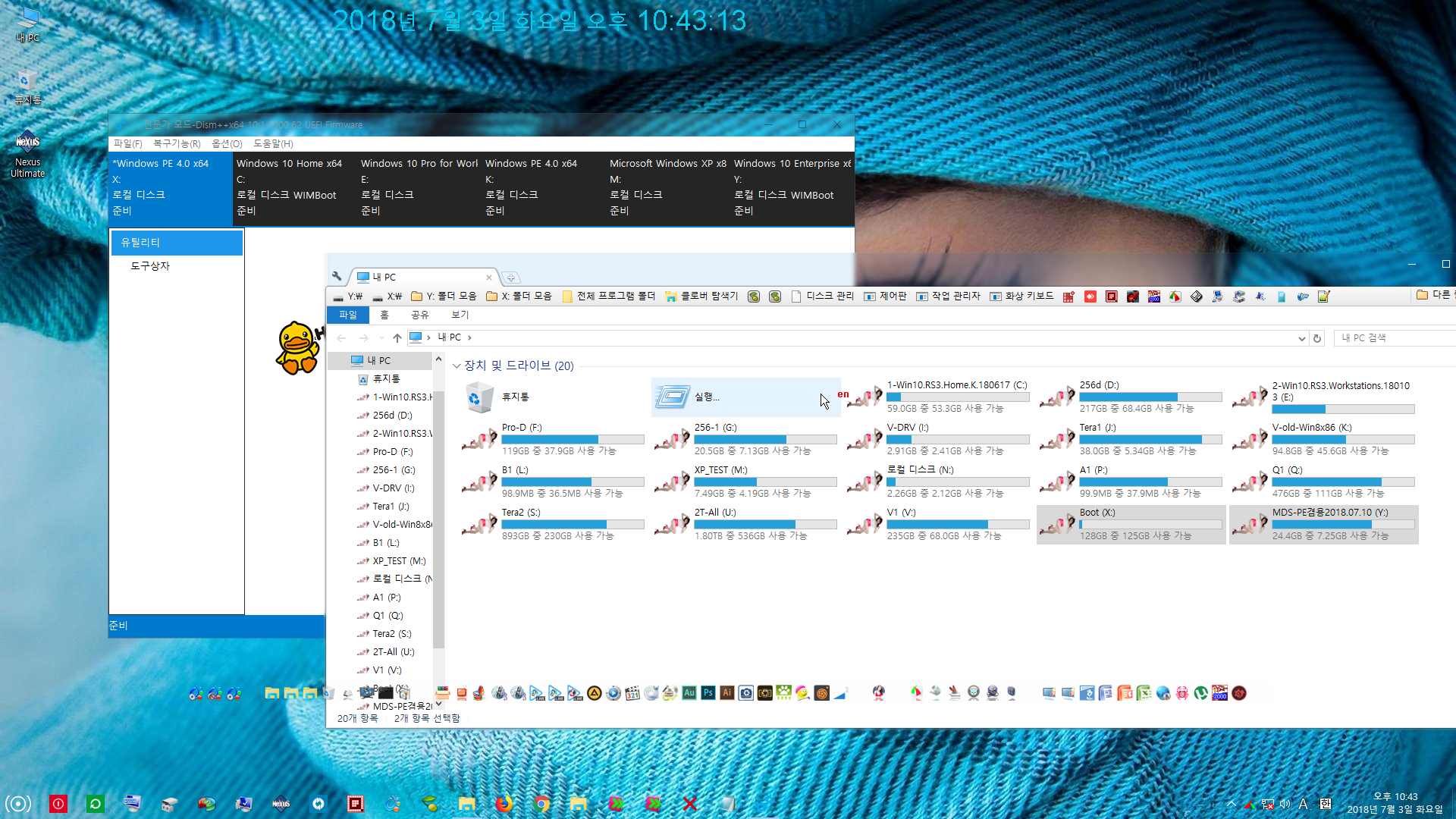
Task: Open the desktop 내 PC icon
Action: click(x=28, y=24)
